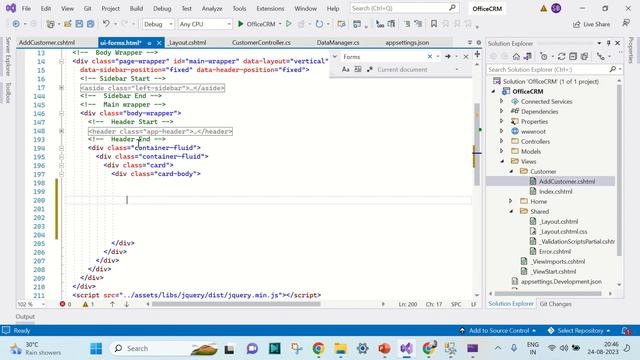Click the errors count icon in editor status
The width and height of the screenshot is (640, 360).
pyautogui.click(x=62, y=304)
